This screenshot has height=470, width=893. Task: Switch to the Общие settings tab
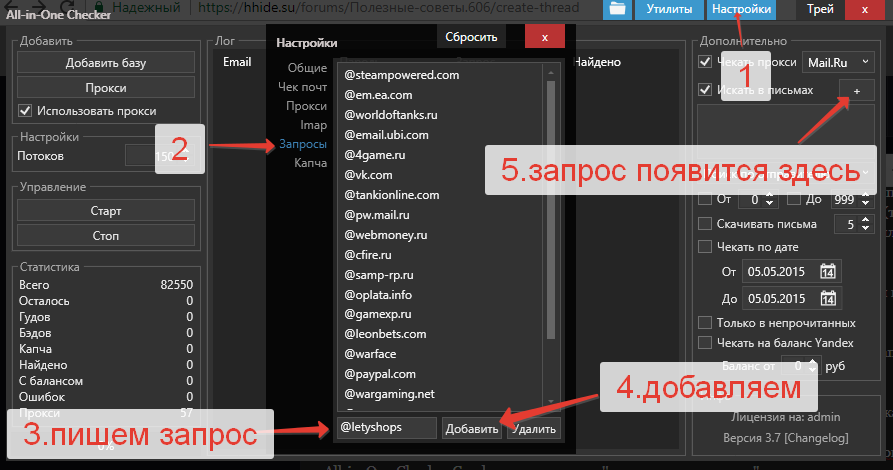[307, 68]
